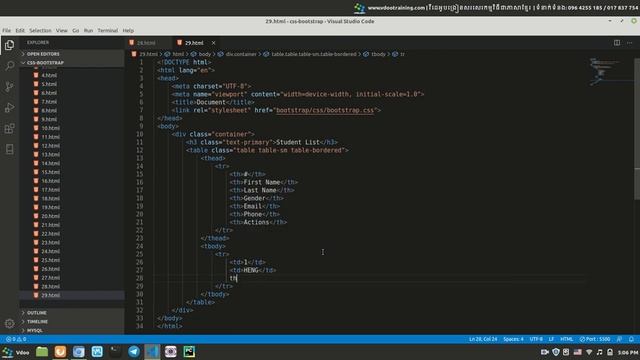The width and height of the screenshot is (640, 360).
Task: Open 20.html in the explorer
Action: pos(50,216)
